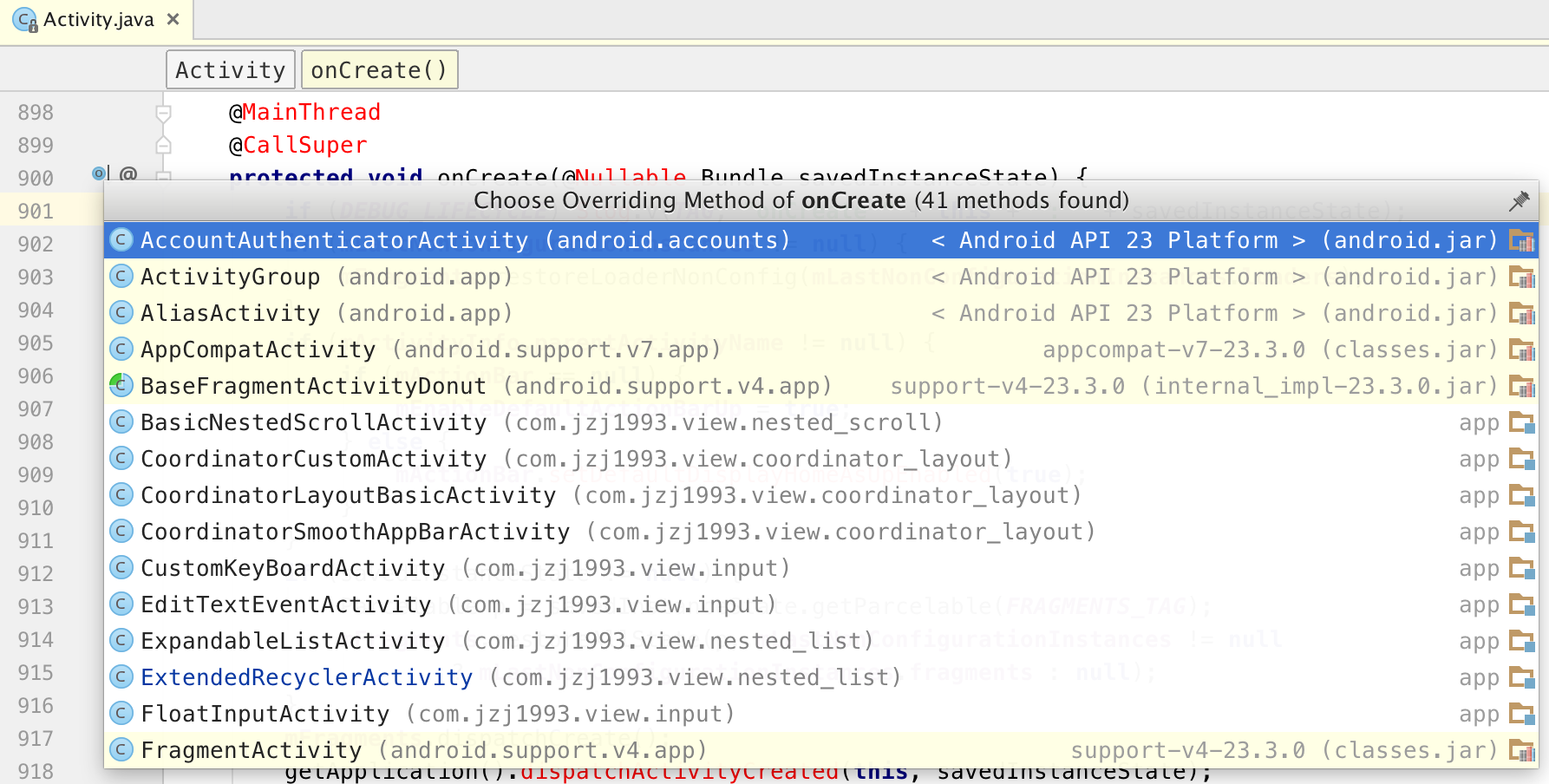Screen dimensions: 1549x784
Task: Toggle fold marker at line 899
Action: click(x=163, y=145)
